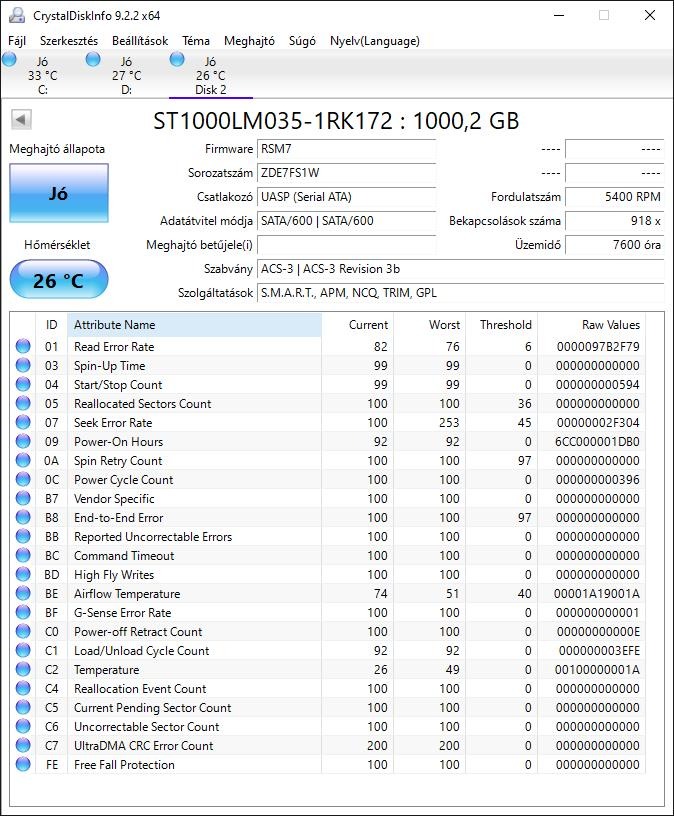Click the status orb for drive D:
674x816 pixels.
pos(93,59)
